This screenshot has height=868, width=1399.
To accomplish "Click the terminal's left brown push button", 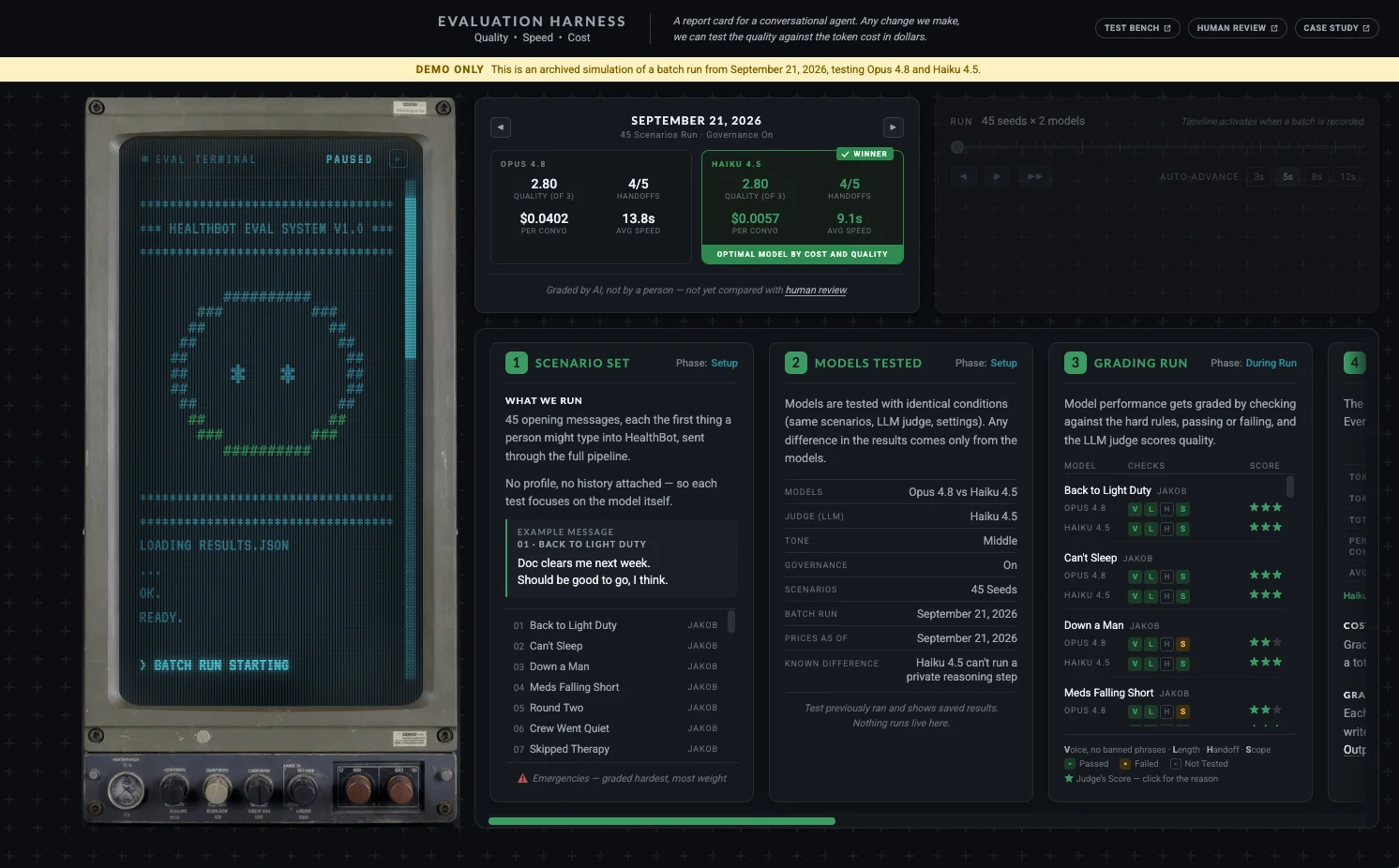I will tap(357, 789).
